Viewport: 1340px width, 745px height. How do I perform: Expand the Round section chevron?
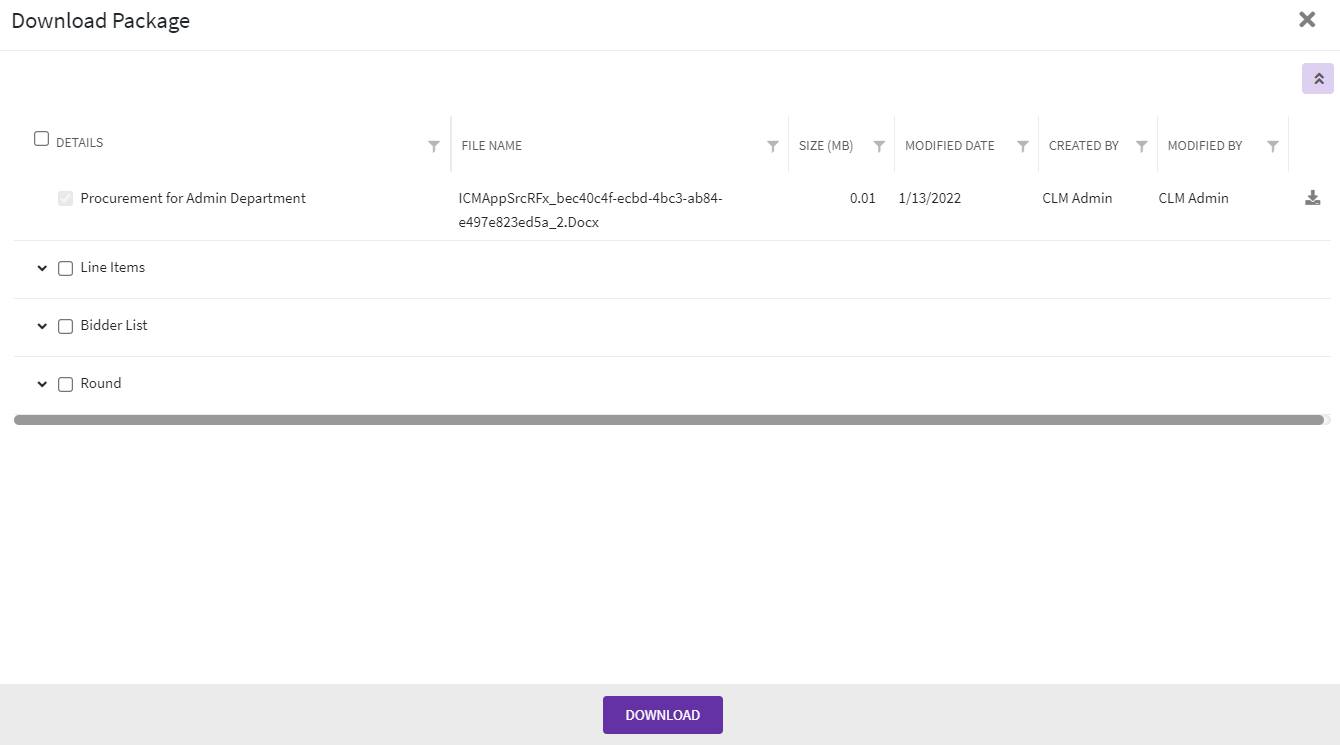42,384
